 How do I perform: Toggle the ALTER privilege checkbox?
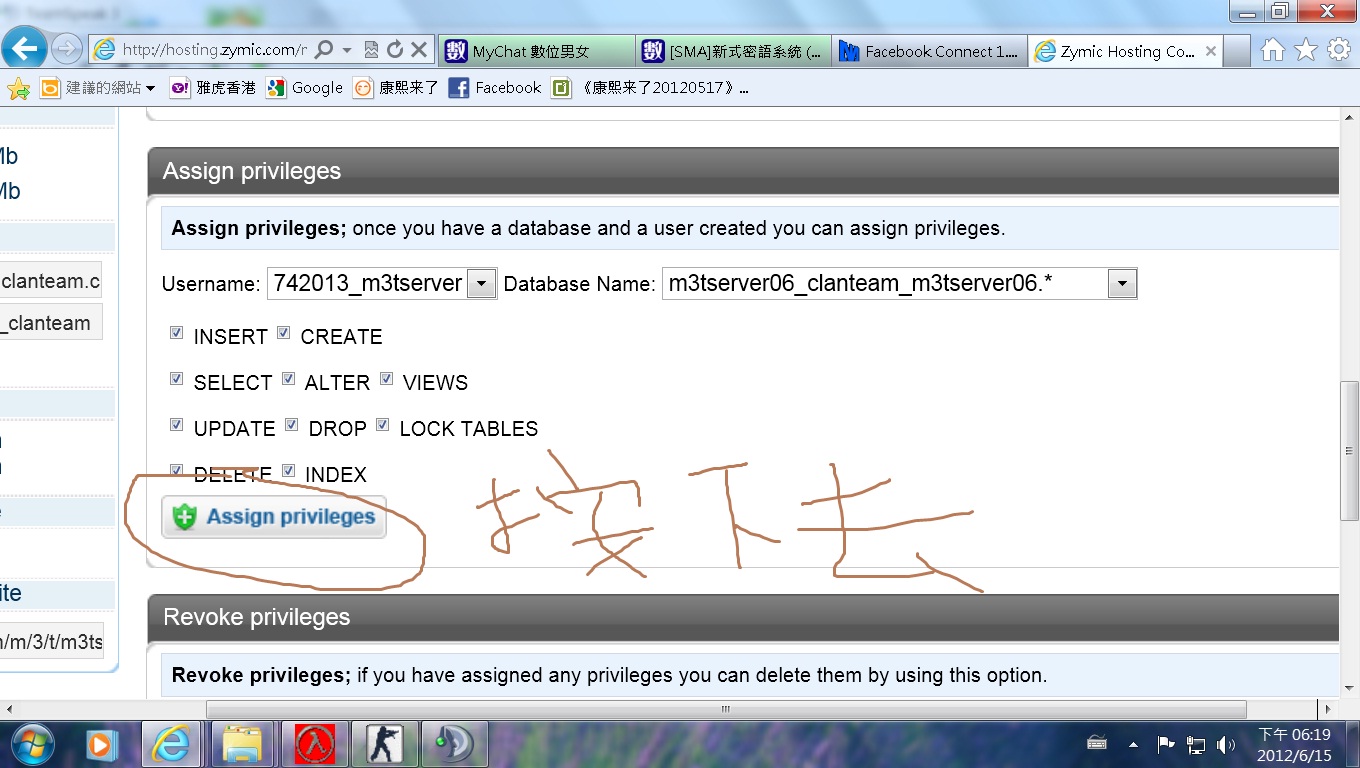click(x=289, y=379)
